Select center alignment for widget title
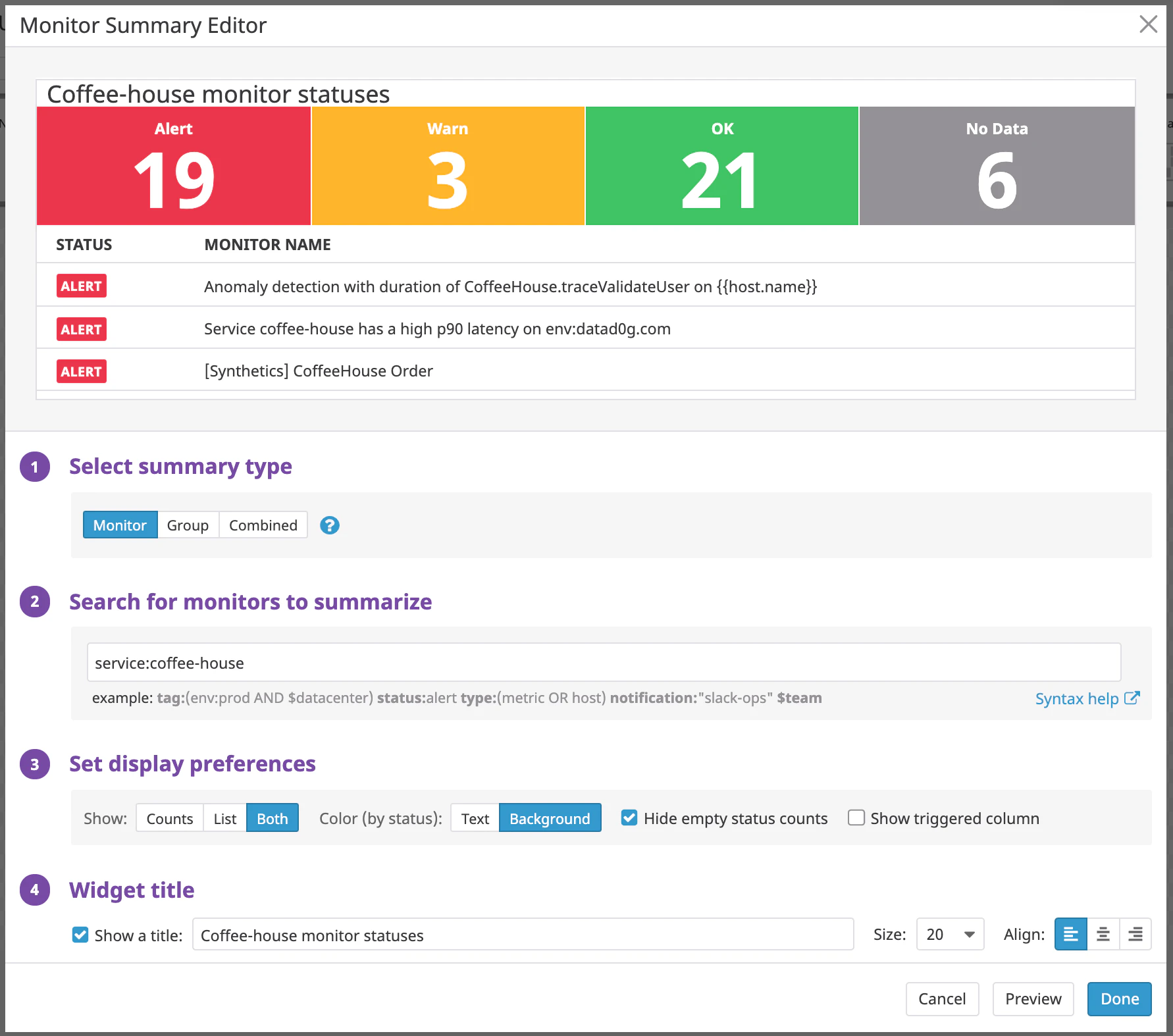 (1103, 934)
